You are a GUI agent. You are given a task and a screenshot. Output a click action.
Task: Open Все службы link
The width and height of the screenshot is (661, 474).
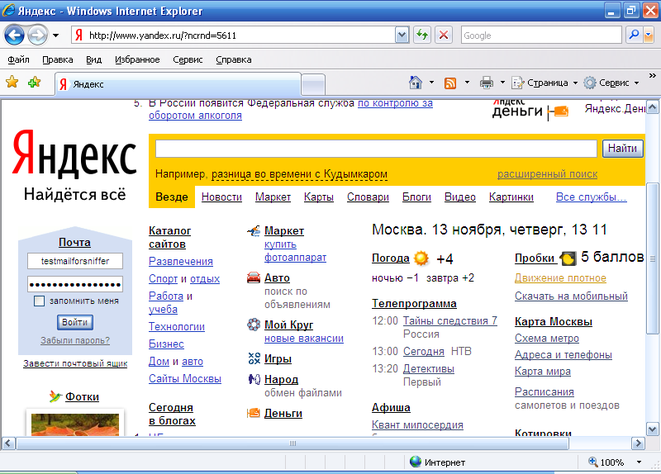tap(591, 197)
